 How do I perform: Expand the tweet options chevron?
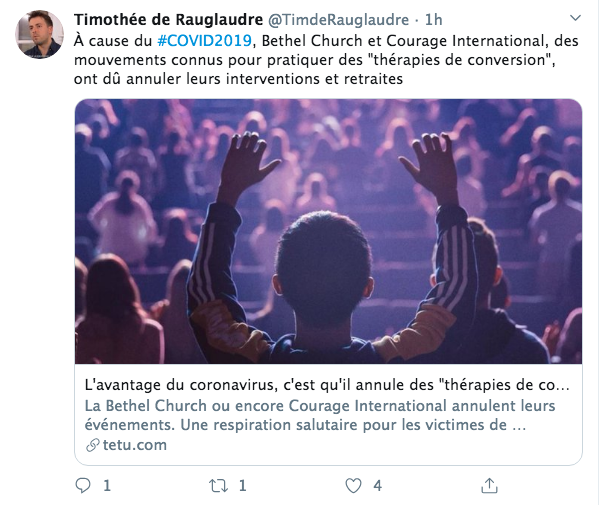575,18
